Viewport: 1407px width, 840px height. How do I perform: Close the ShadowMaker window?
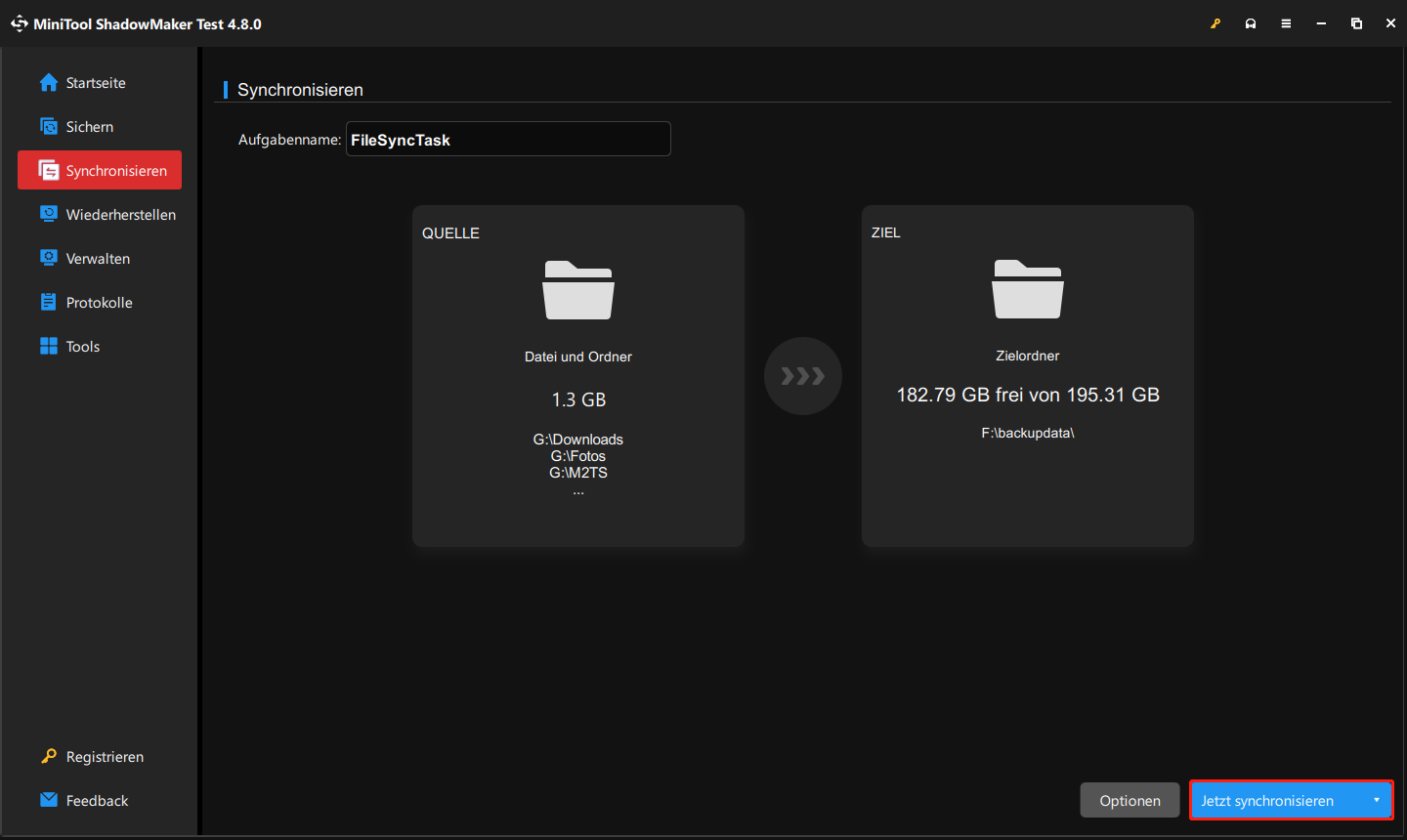point(1390,23)
